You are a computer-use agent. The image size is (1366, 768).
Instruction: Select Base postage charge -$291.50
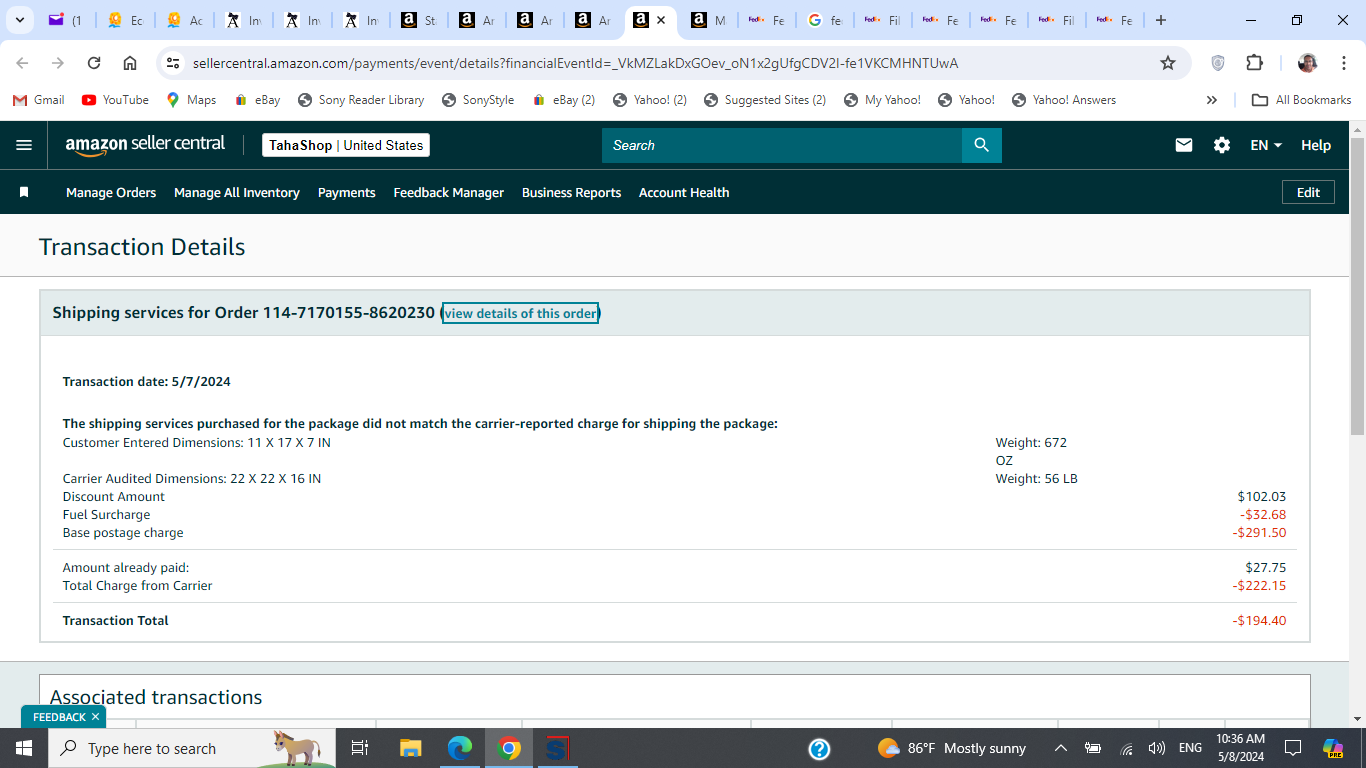coord(1259,533)
